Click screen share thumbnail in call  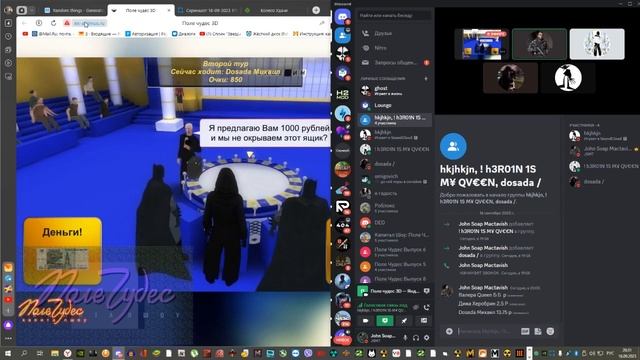pos(482,44)
